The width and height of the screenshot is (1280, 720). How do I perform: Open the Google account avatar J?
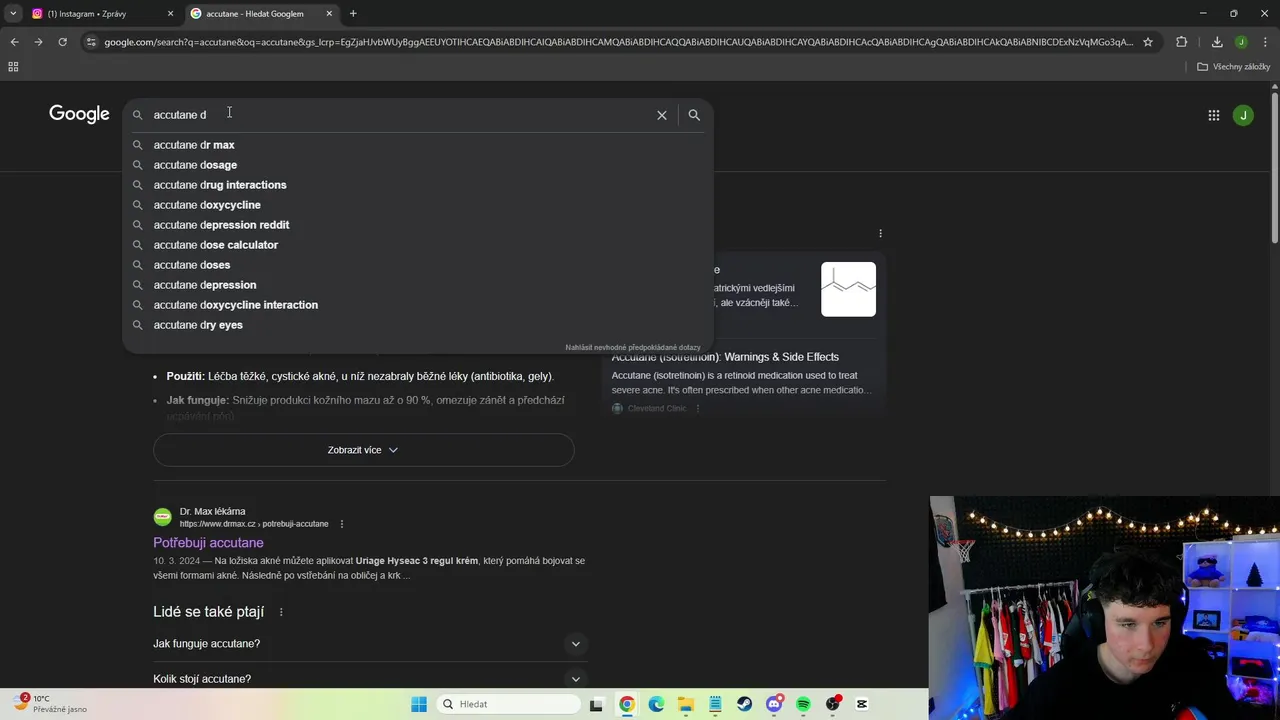point(1243,115)
